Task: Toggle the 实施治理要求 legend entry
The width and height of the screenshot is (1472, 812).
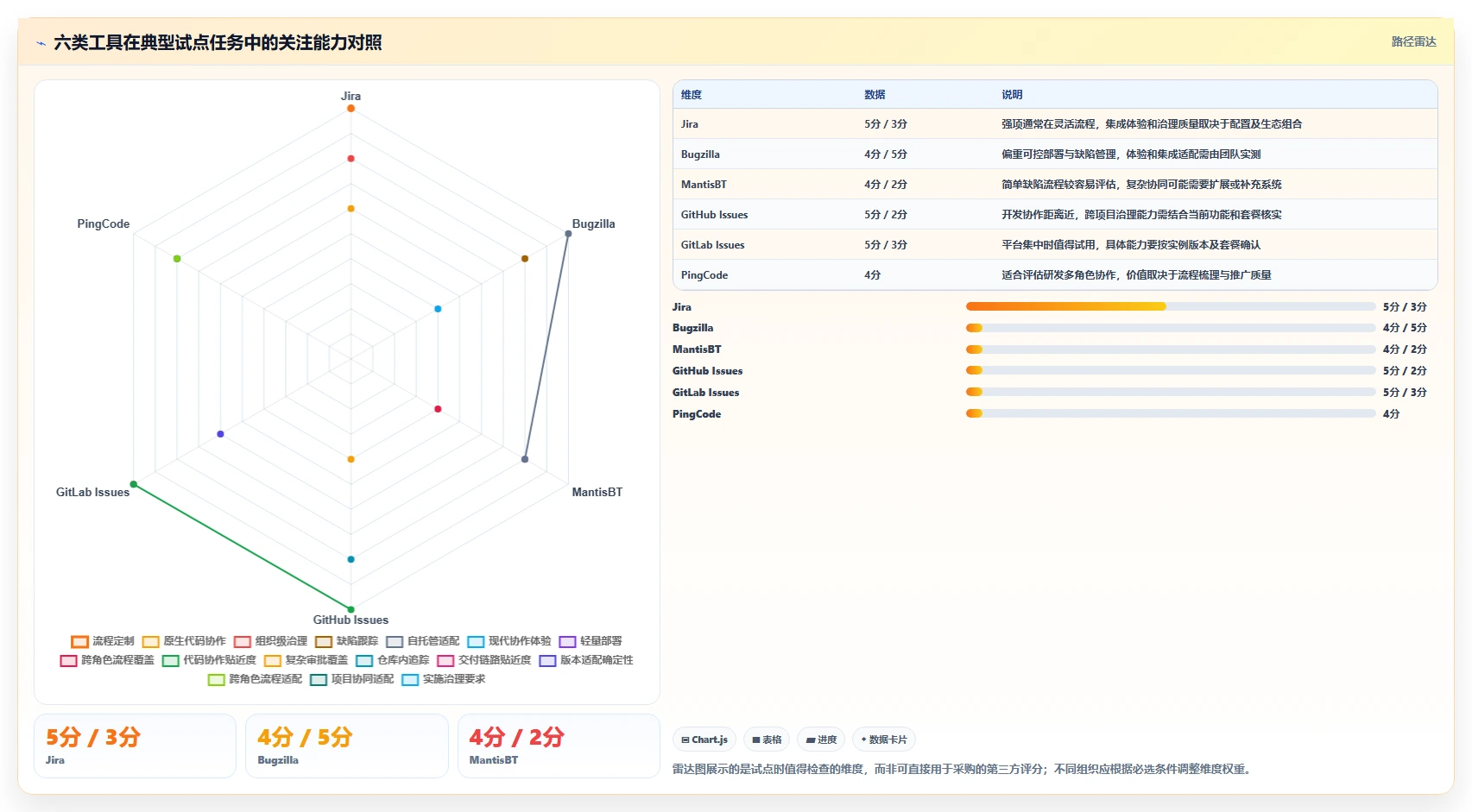Action: (x=443, y=679)
